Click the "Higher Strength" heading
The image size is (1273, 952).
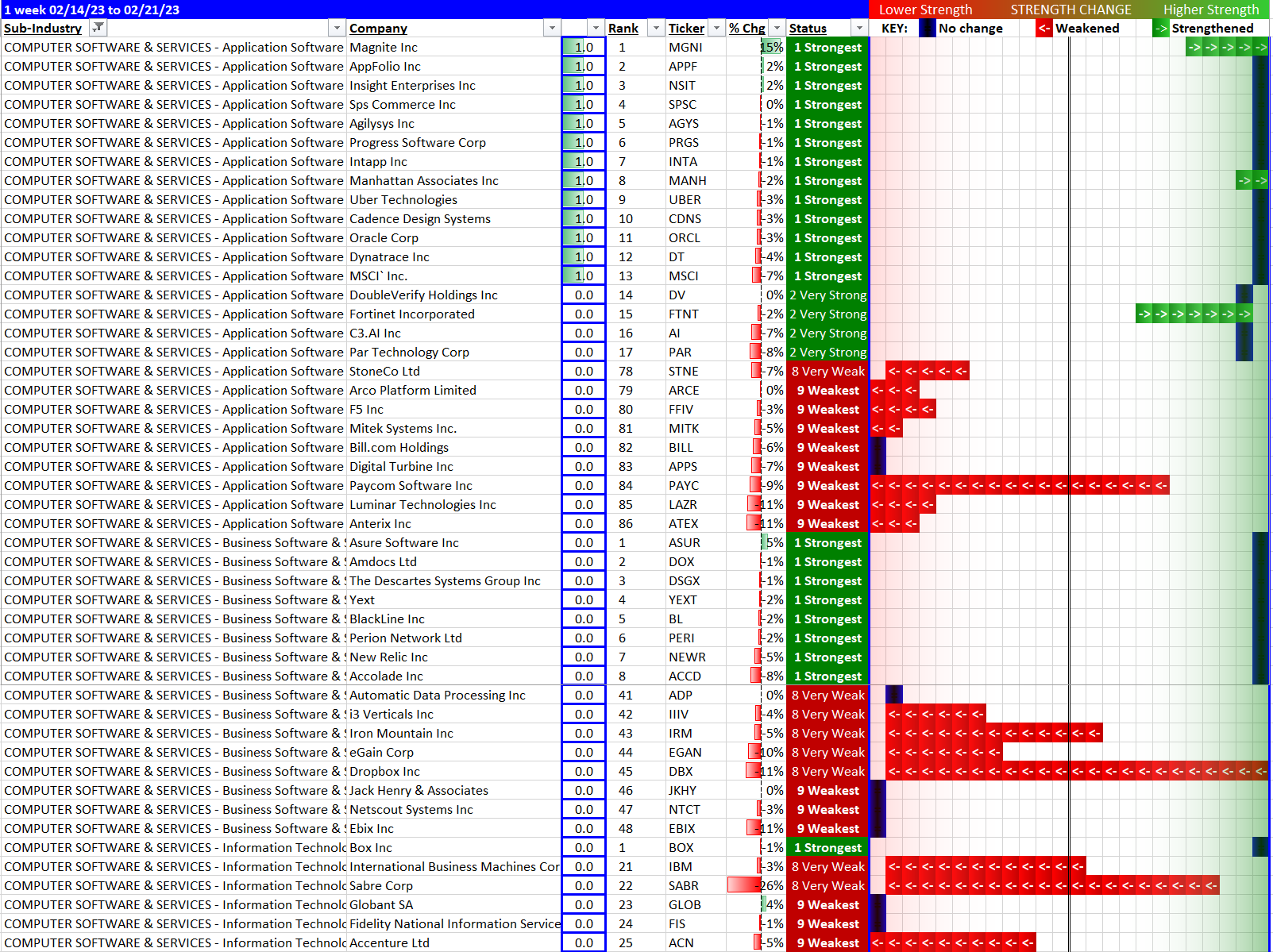click(x=1211, y=10)
